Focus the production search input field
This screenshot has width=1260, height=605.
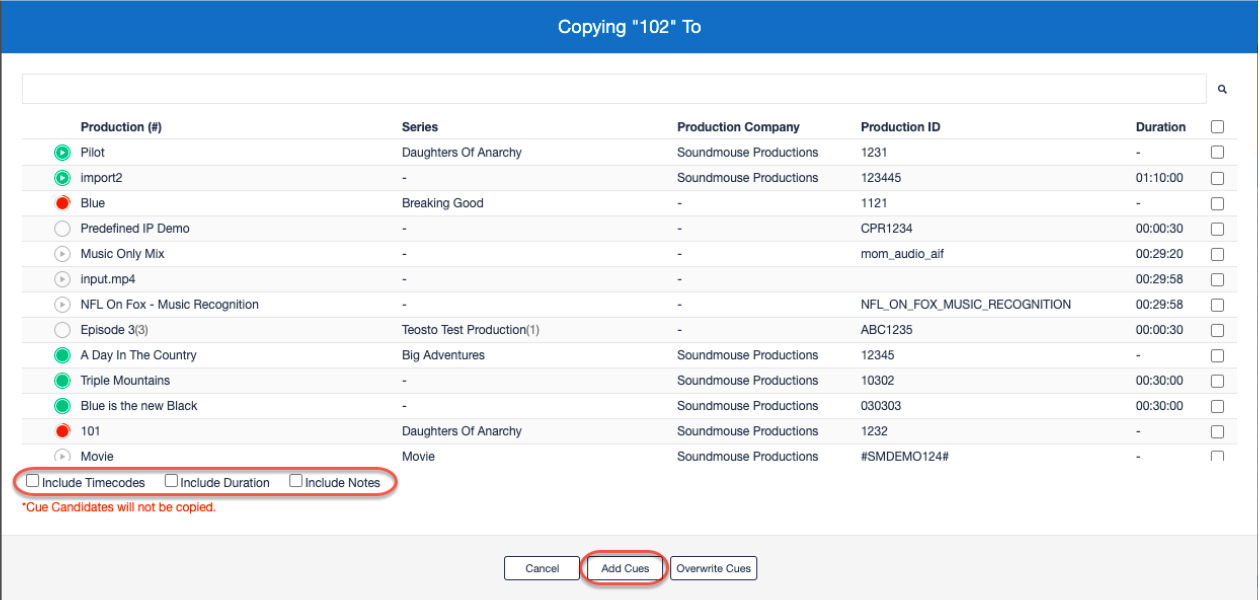pos(614,89)
